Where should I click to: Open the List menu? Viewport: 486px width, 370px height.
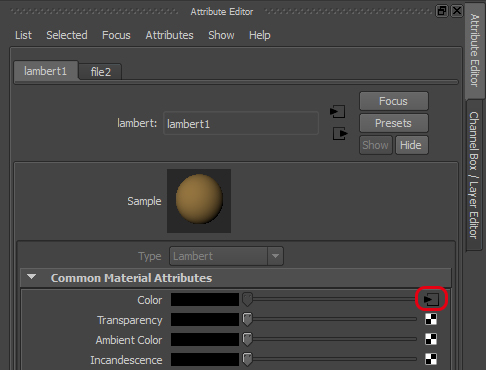[23, 35]
